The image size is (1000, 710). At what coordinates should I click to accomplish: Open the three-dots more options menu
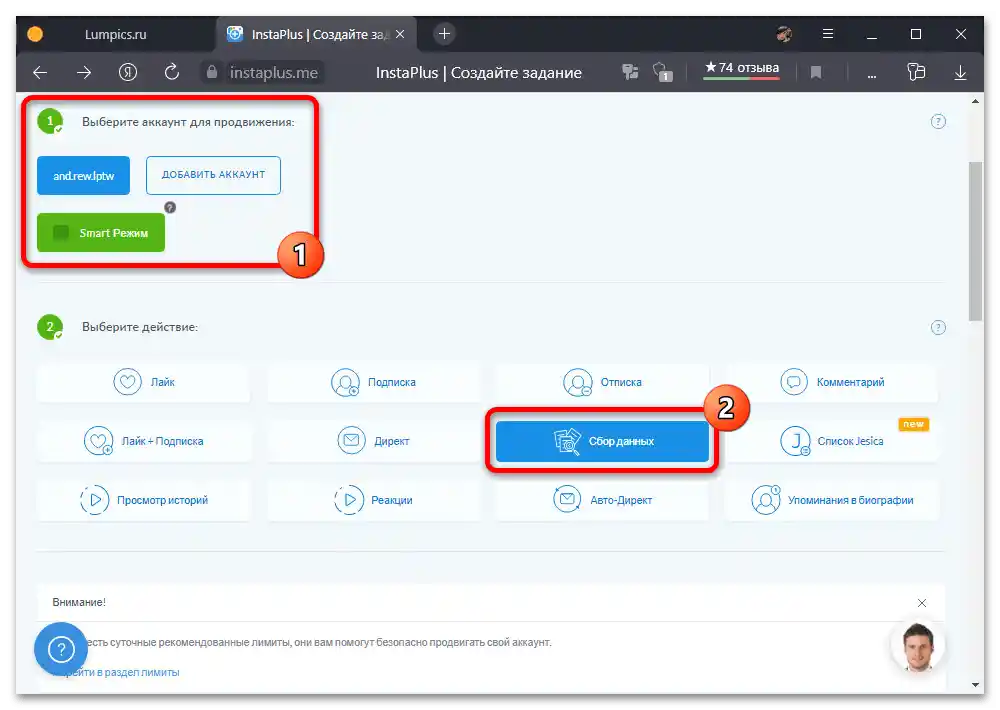(872, 75)
